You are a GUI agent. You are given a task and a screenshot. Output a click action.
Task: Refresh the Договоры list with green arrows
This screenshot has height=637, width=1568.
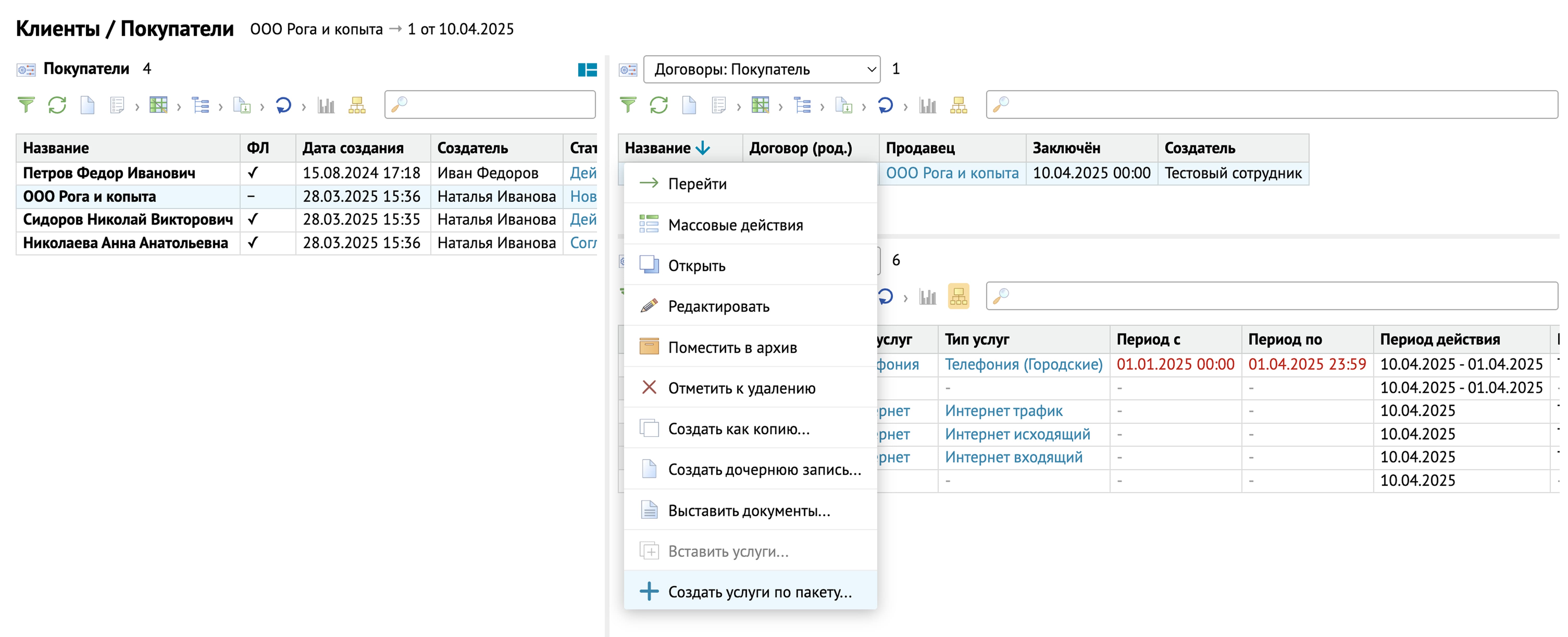(x=659, y=105)
